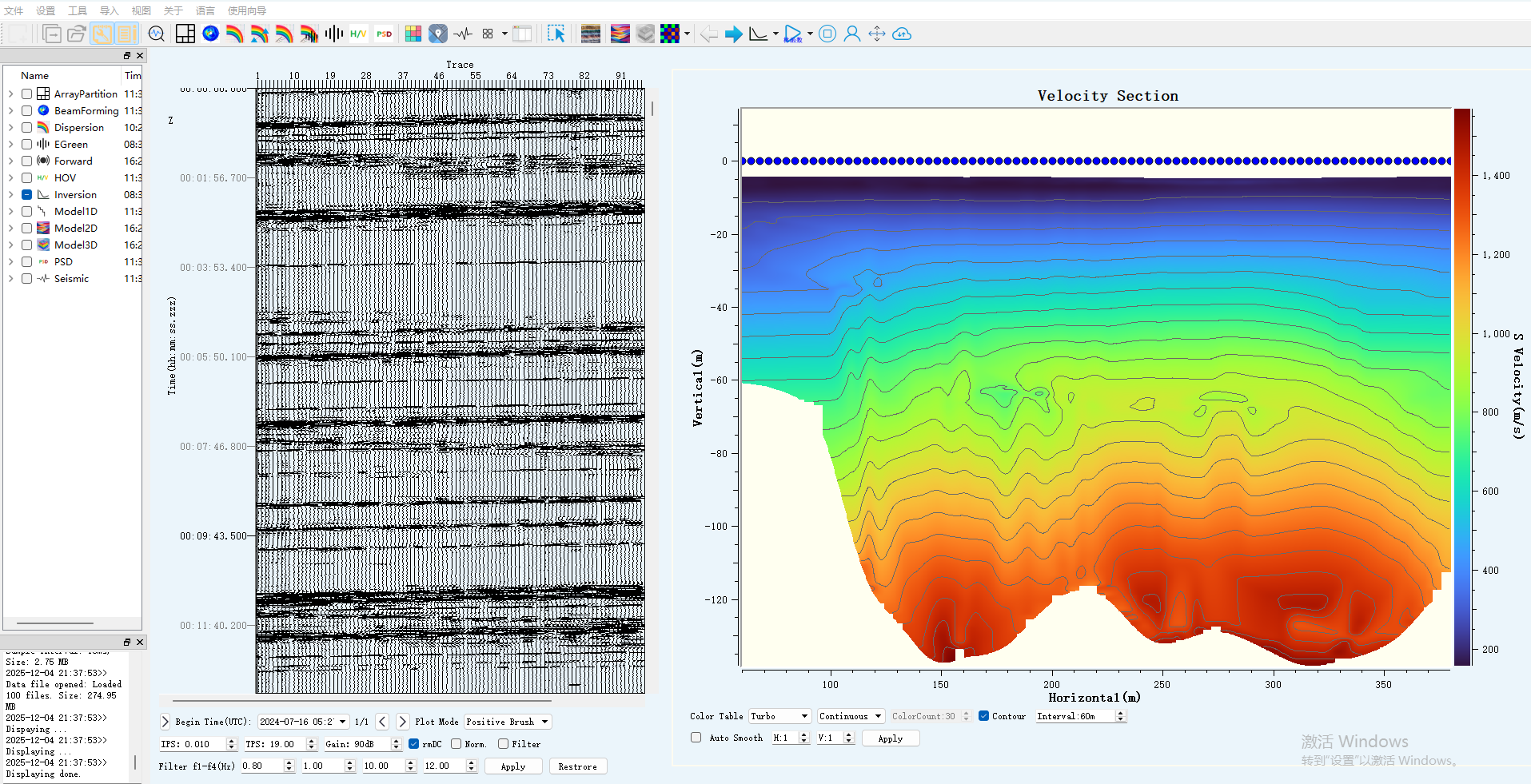Select the rectangle selection cursor tool
This screenshot has width=1531, height=784.
(556, 34)
